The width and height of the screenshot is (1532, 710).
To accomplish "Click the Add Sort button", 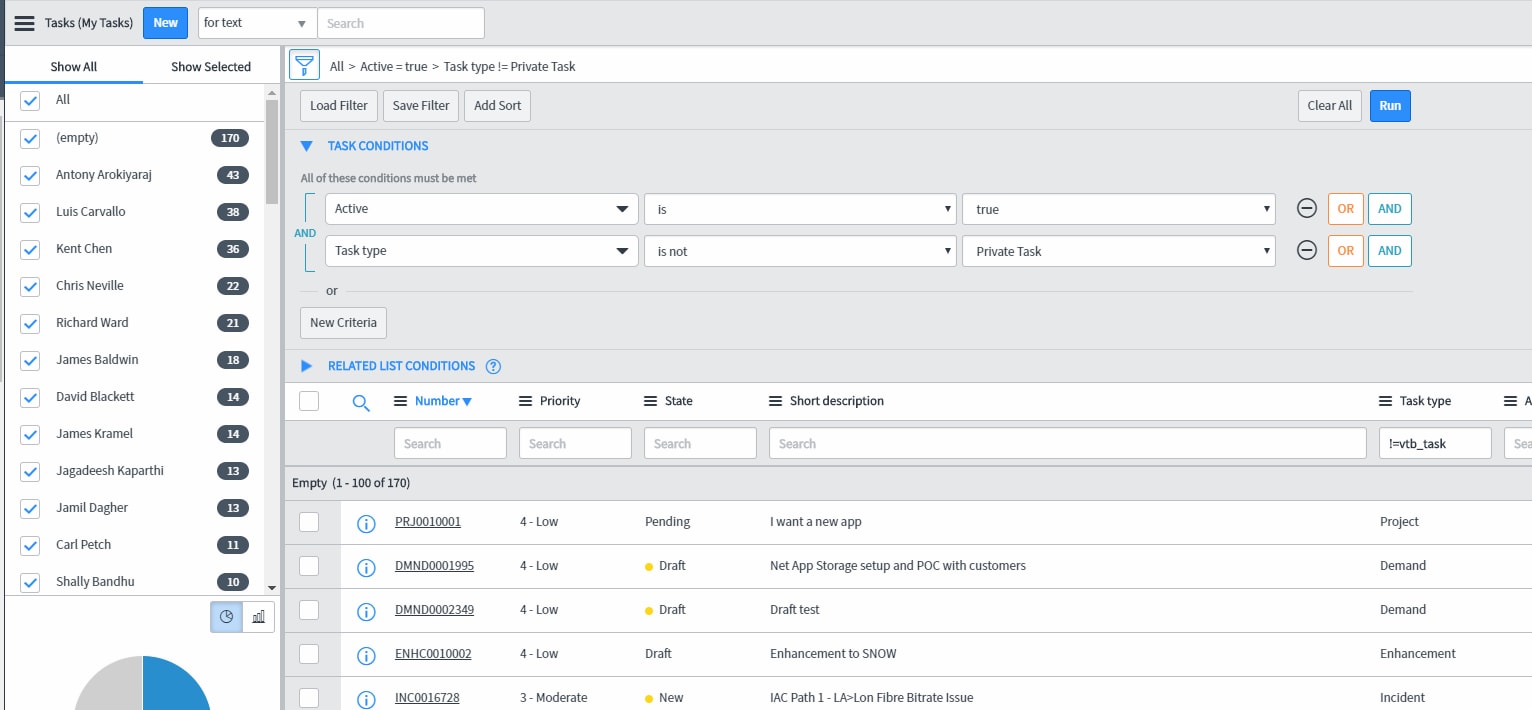I will coord(498,106).
